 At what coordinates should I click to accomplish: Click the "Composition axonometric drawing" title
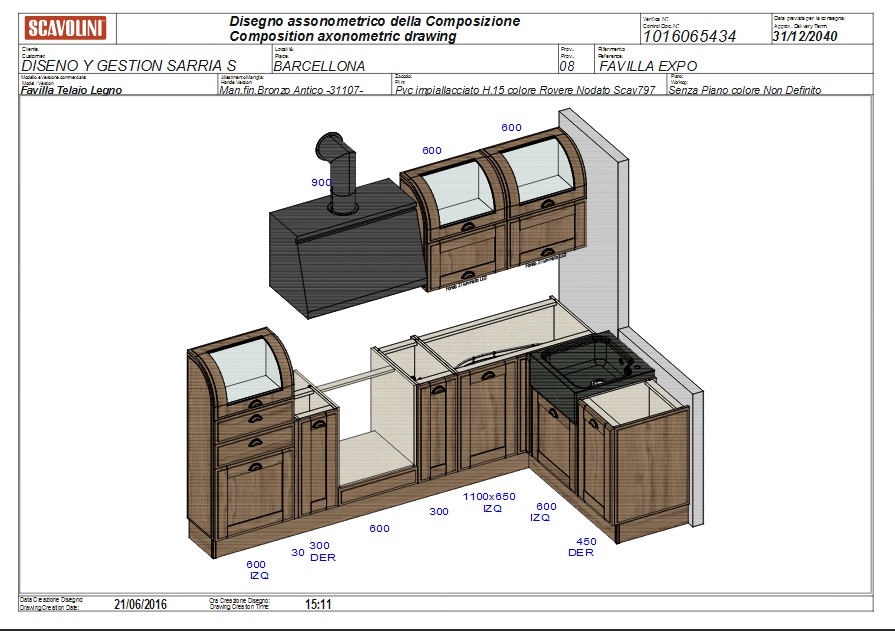[x=342, y=36]
